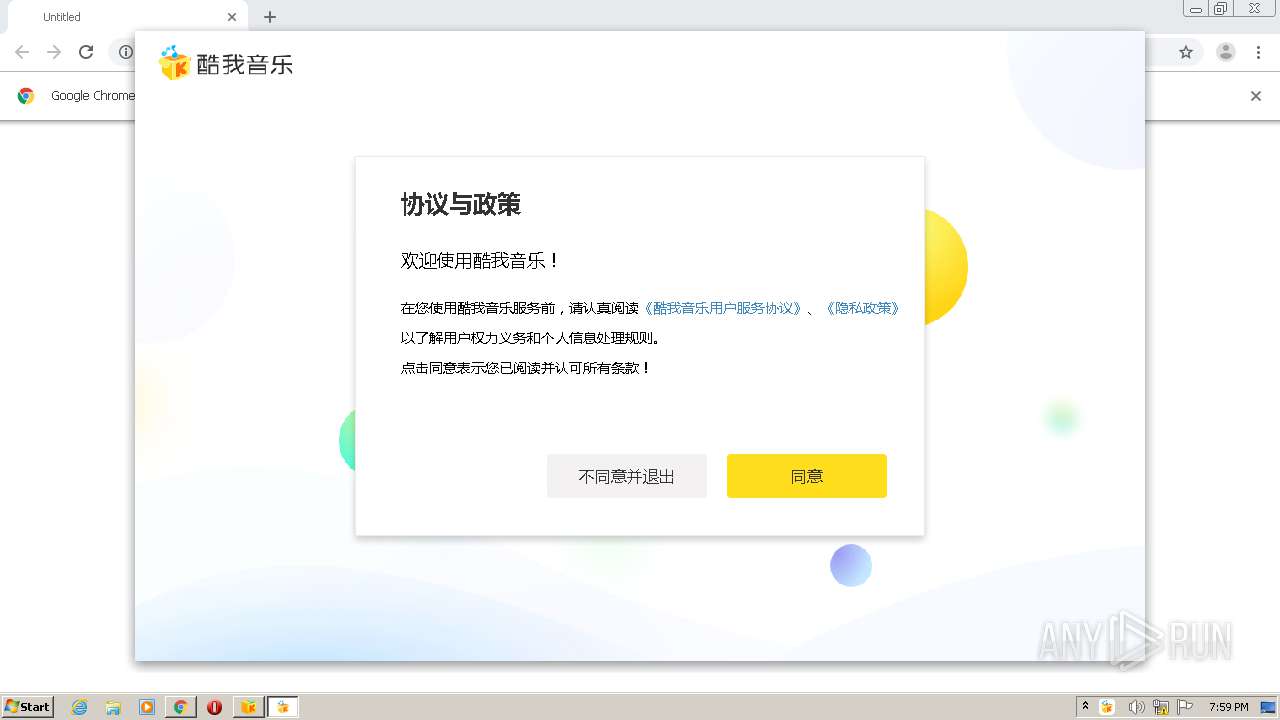Open a new Chrome tab
Image resolution: width=1280 pixels, height=720 pixels.
270,17
